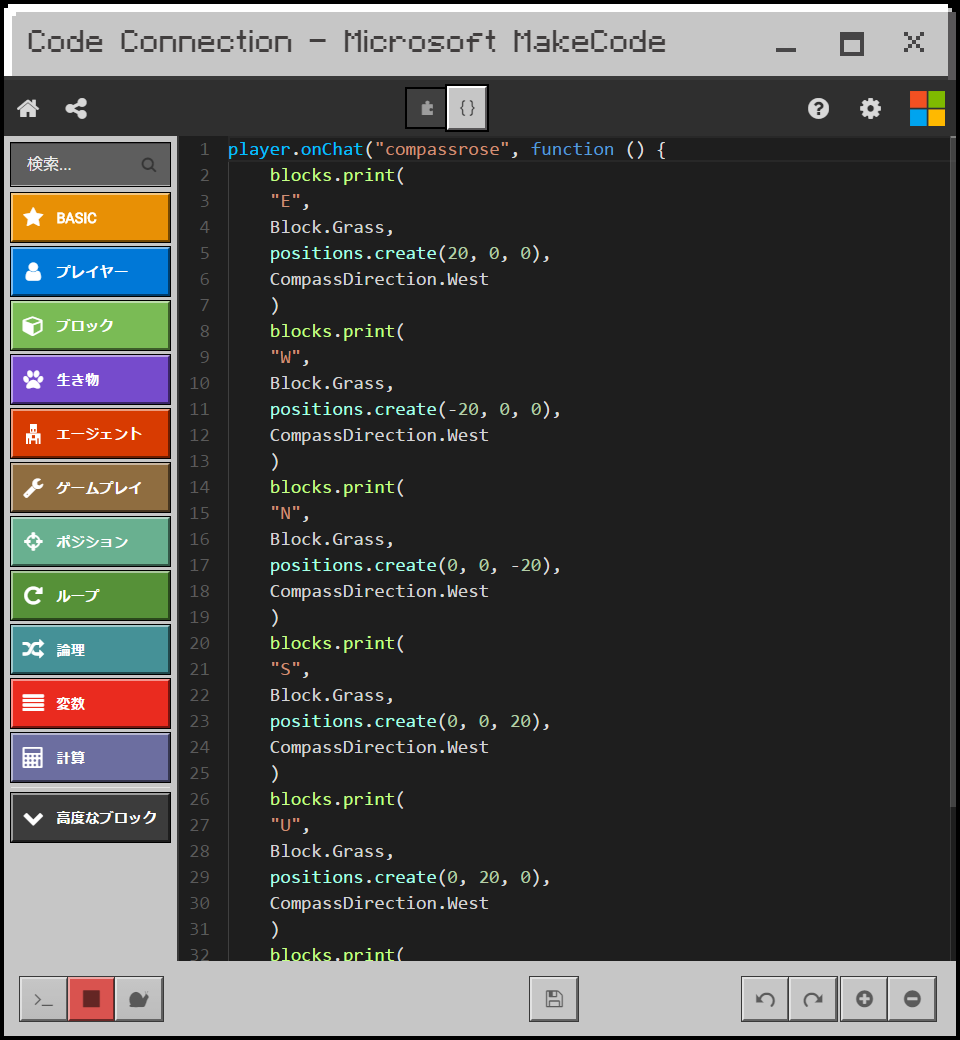
Task: Click CompassDirection.West on line 30
Action: (x=379, y=903)
